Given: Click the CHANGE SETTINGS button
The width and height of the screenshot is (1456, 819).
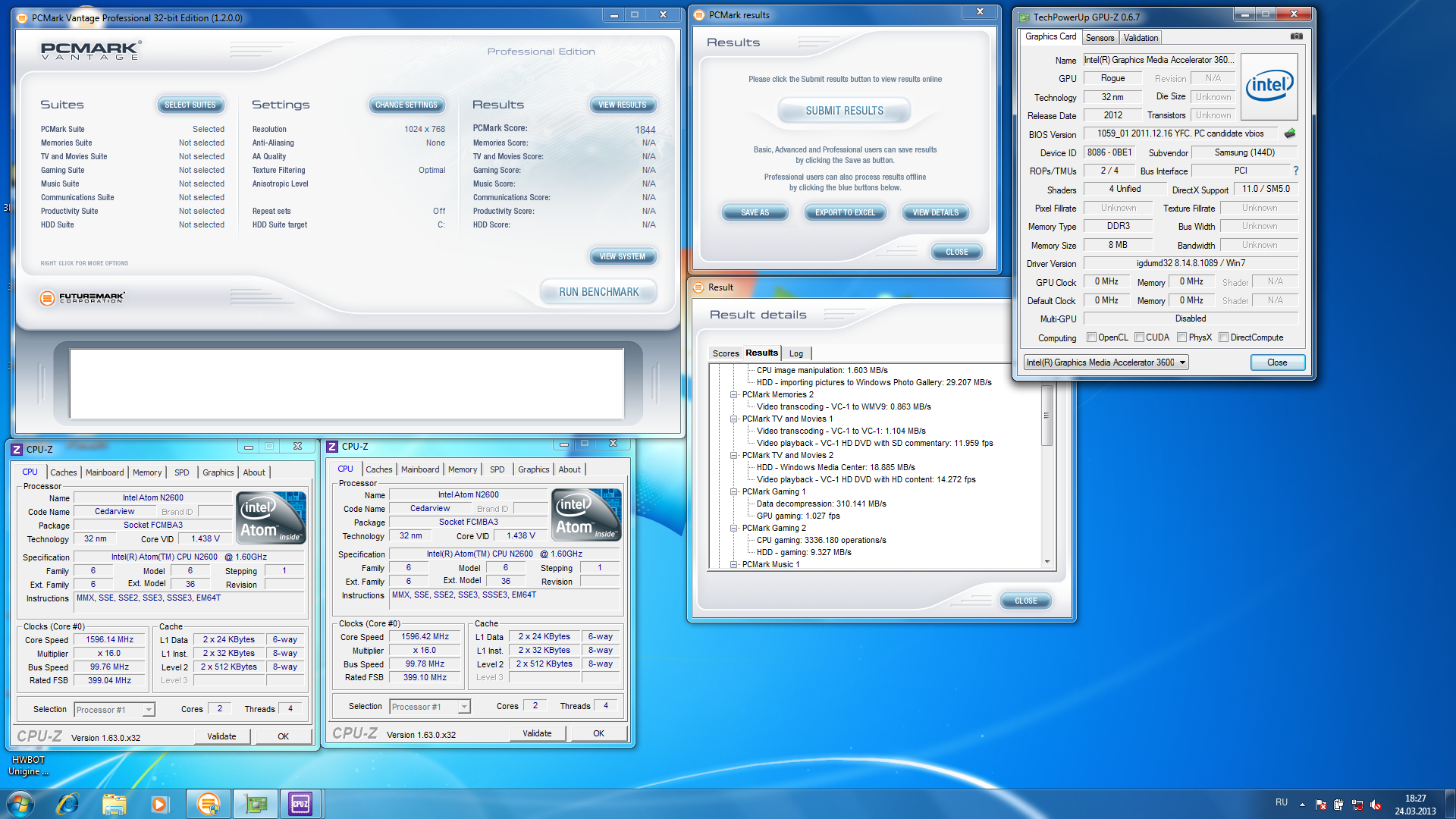Looking at the screenshot, I should (406, 105).
